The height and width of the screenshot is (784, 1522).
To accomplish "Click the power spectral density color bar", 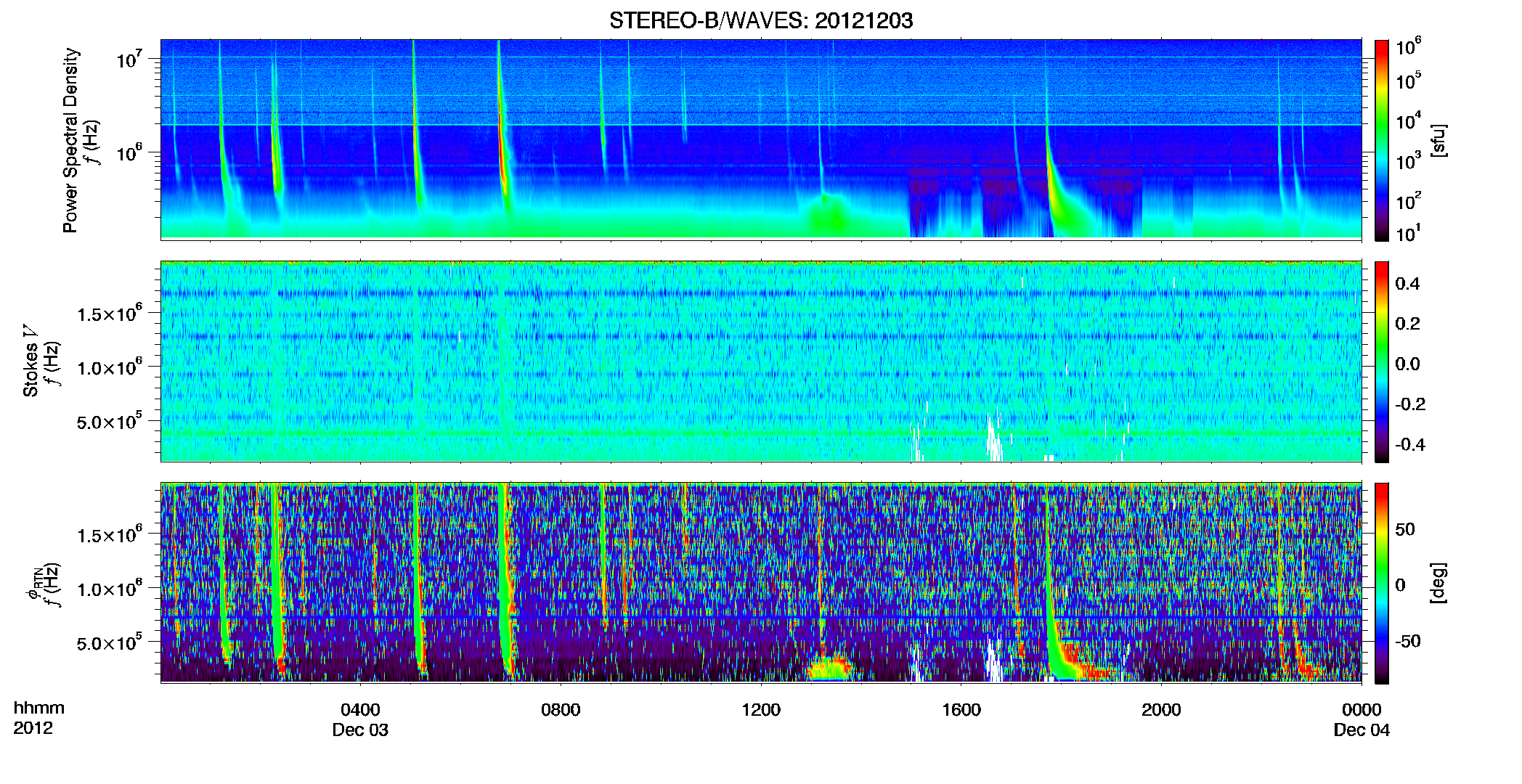I will [1381, 140].
